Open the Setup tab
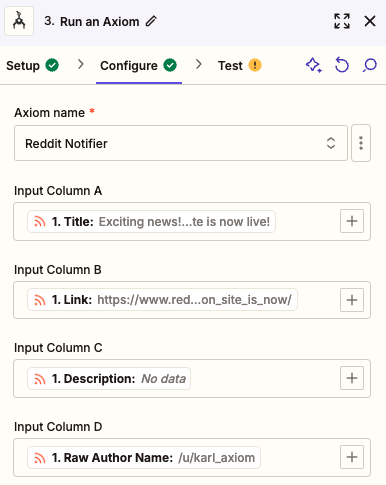This screenshot has width=386, height=485. tap(32, 65)
